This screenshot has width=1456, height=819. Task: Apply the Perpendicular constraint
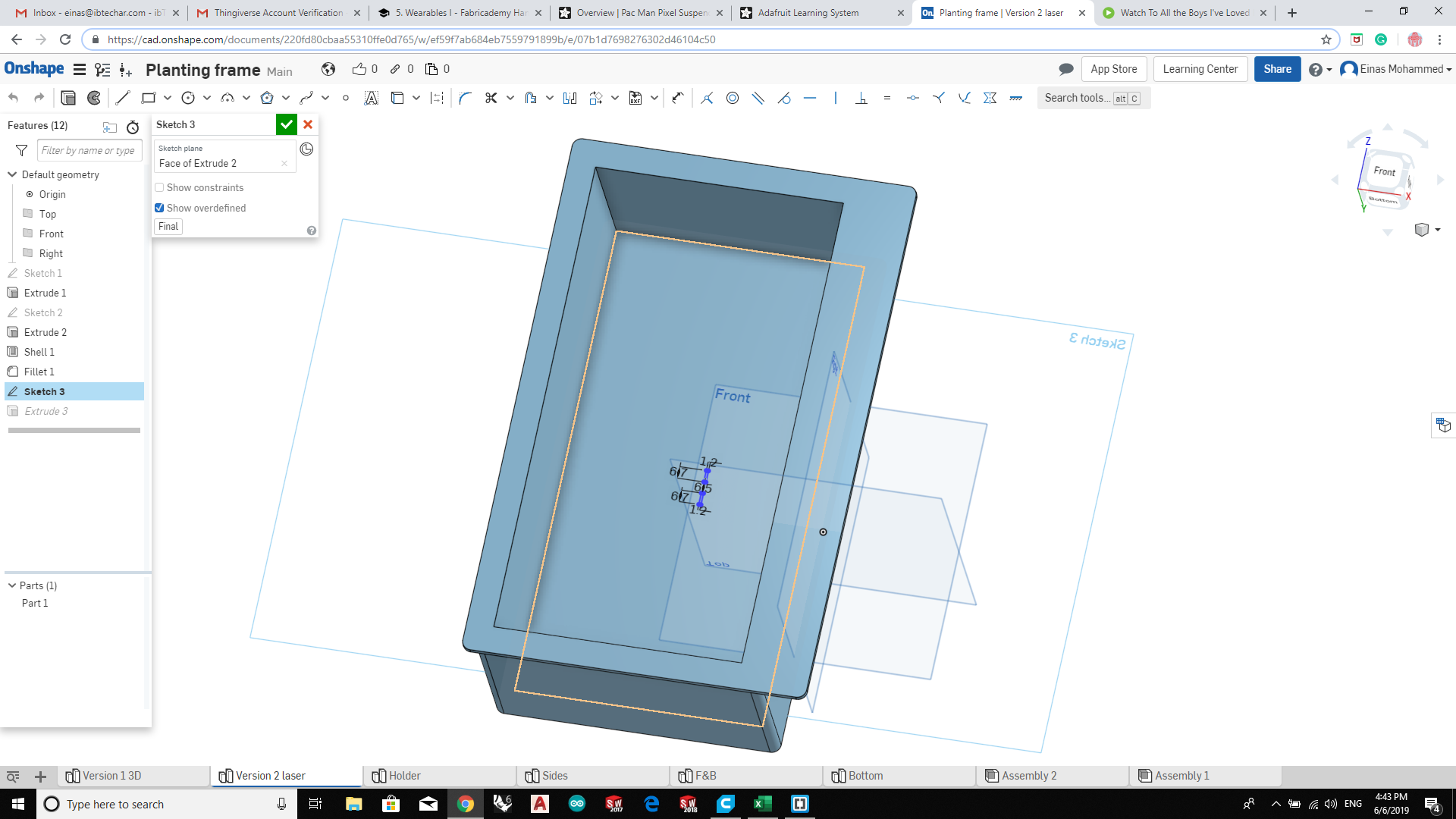click(x=861, y=98)
